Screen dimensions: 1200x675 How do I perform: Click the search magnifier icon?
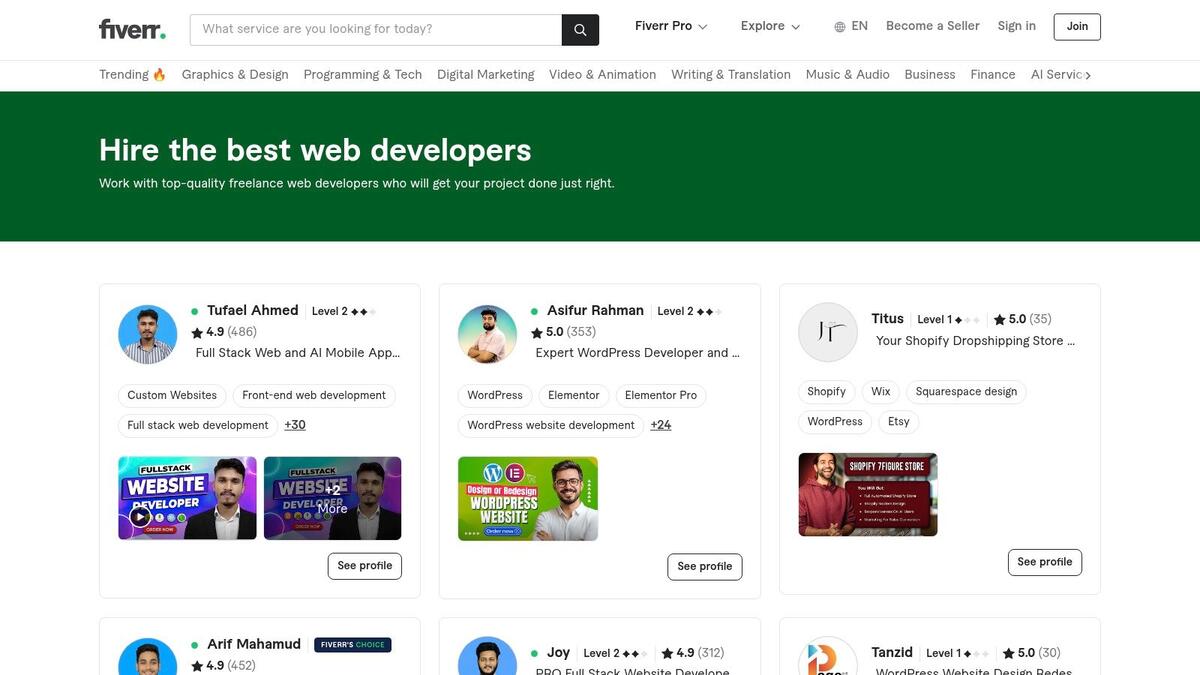click(580, 29)
